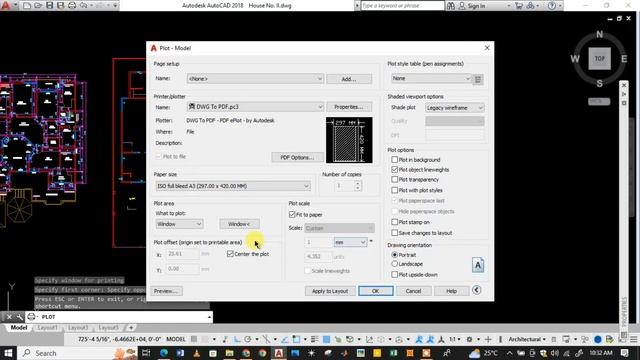Open the AutoCAD application menu logo
This screenshot has height=360, width=640.
pos(5,5)
